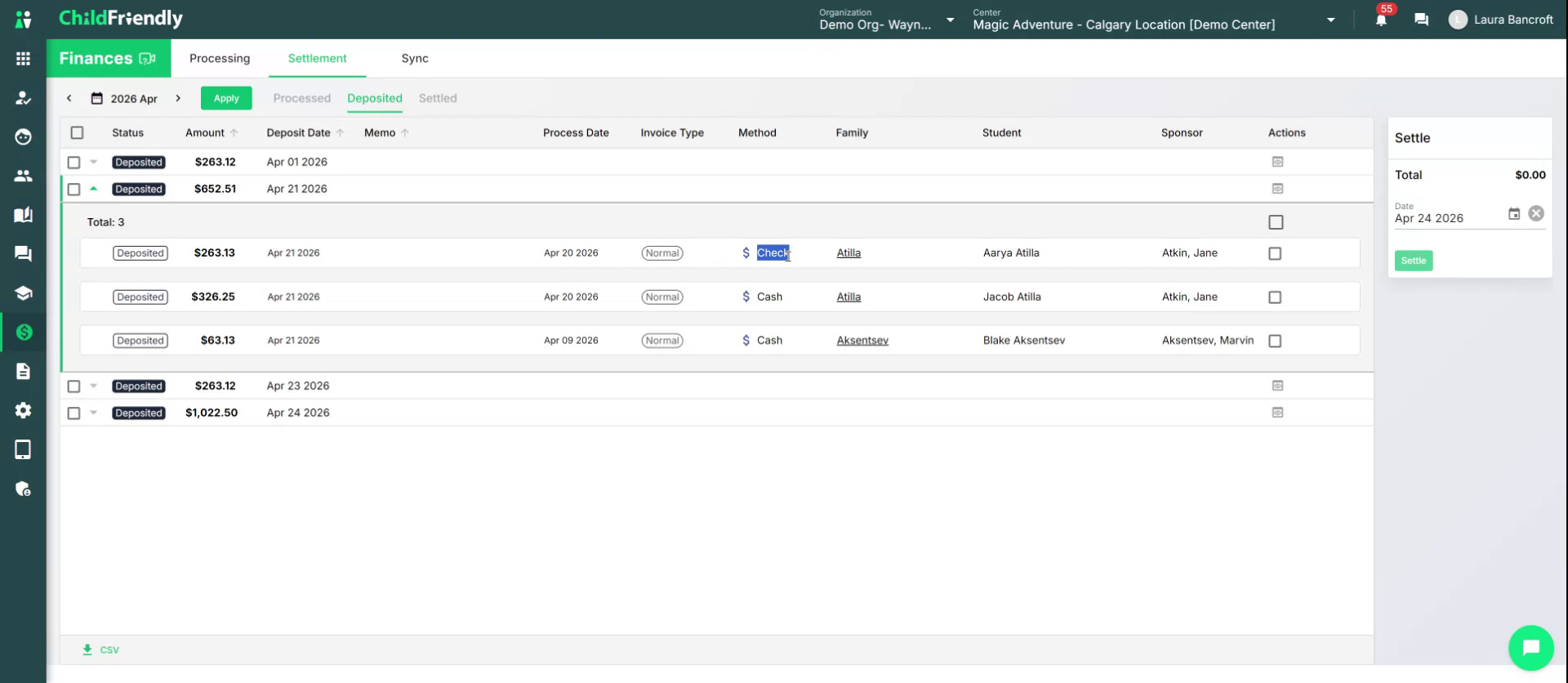
Task: Expand the Apr 23 2026 deposit row
Action: coord(94,386)
